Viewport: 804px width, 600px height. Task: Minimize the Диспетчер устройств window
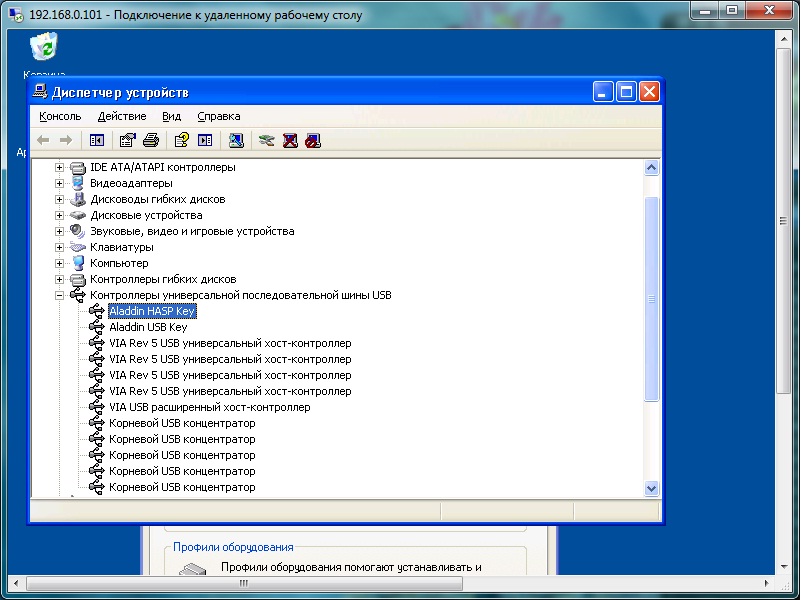[603, 92]
